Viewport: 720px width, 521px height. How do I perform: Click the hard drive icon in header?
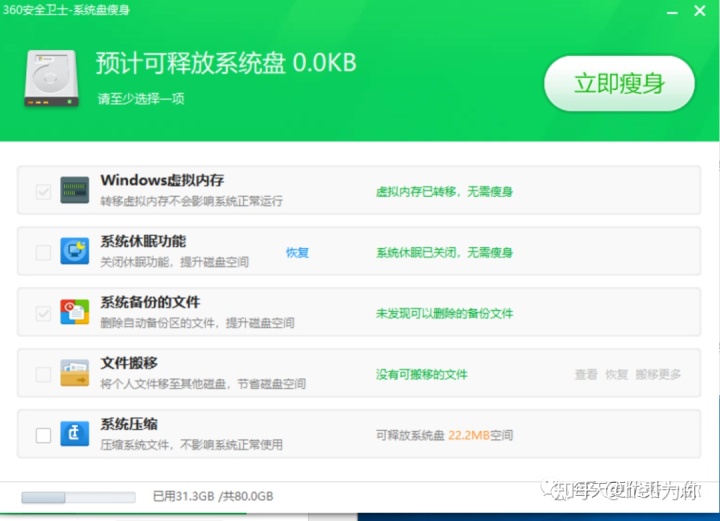[51, 78]
